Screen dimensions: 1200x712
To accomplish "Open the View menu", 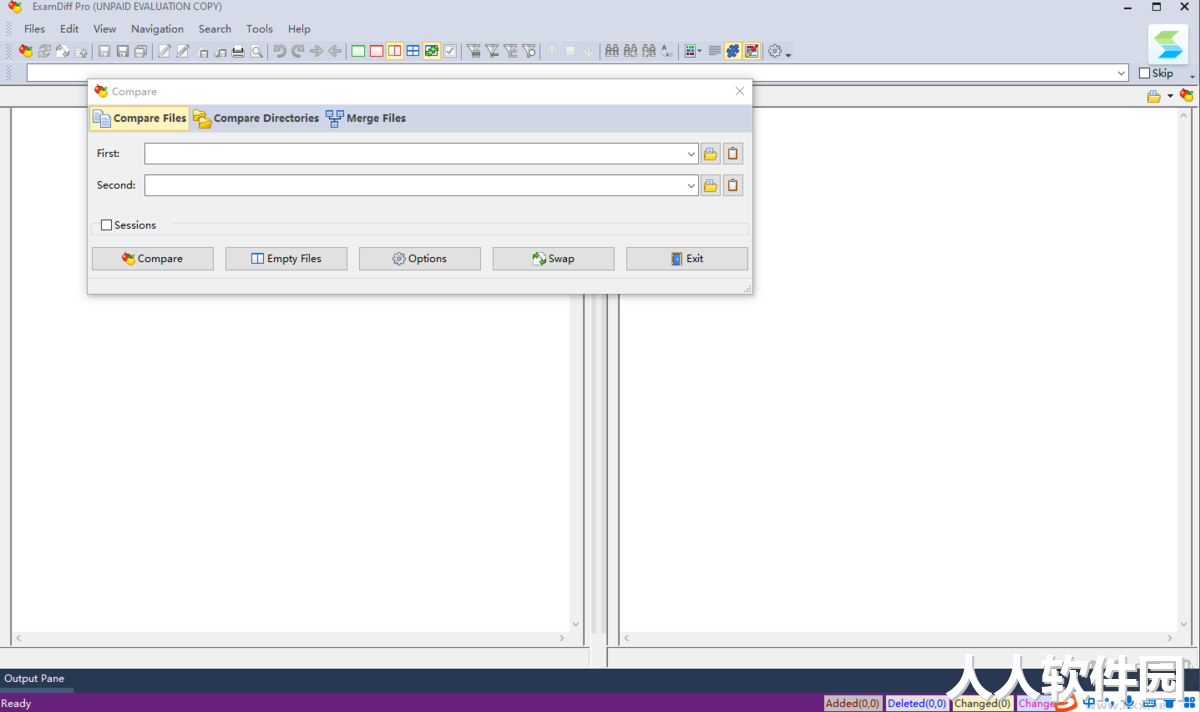I will tap(105, 29).
